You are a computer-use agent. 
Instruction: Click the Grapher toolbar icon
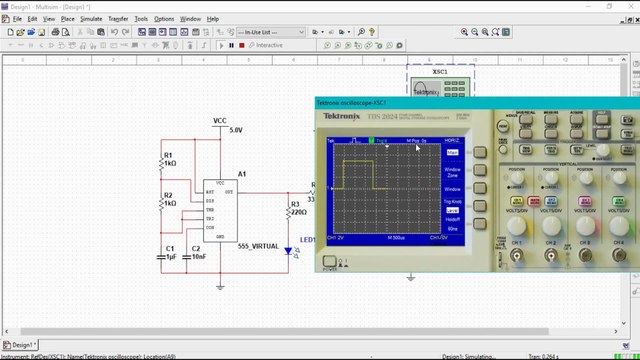184,32
